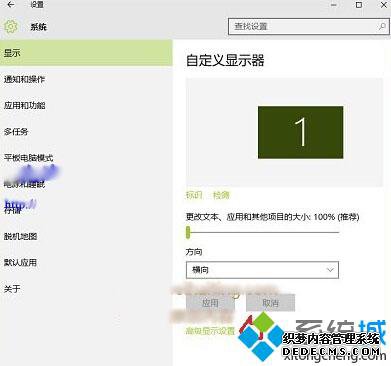Select the monitor 1 display thumbnail
The height and width of the screenshot is (366, 391).
point(300,132)
